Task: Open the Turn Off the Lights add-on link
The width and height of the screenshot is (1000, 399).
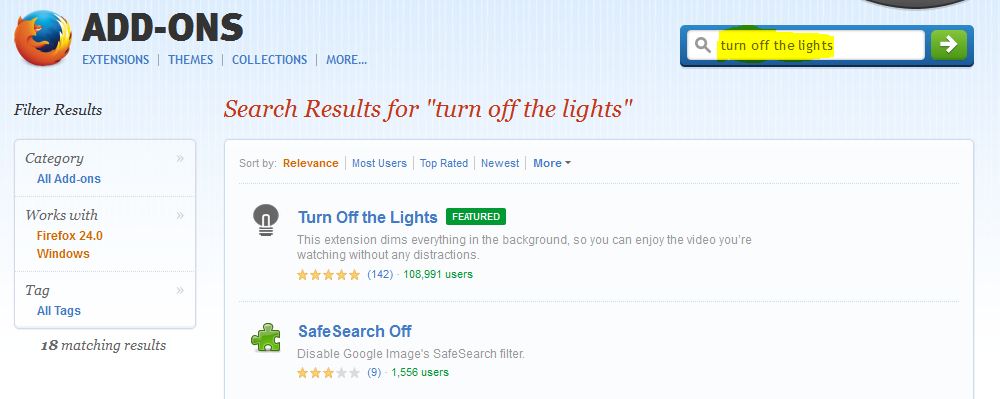Action: (367, 217)
